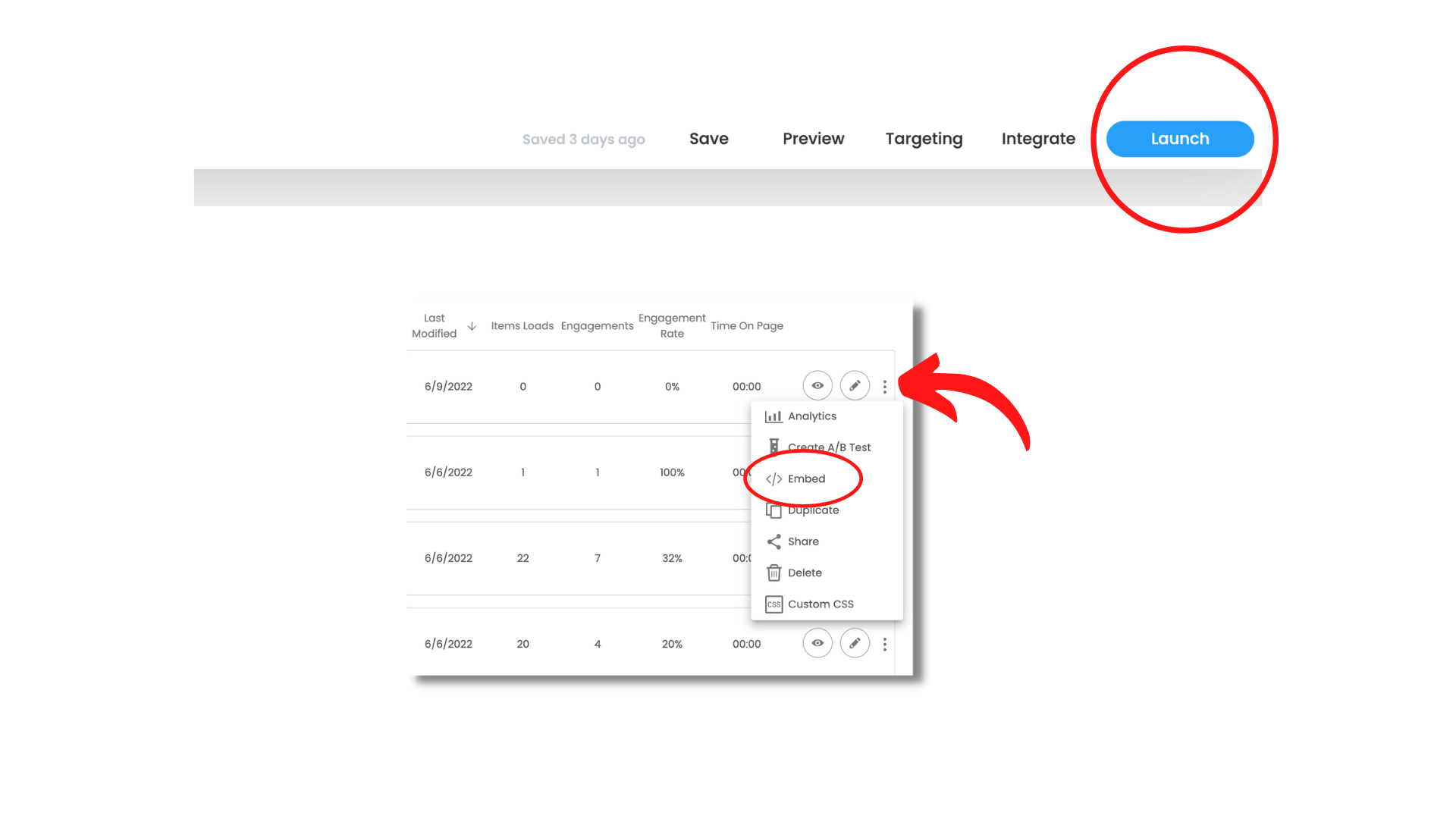
Task: Click the 0% engagement rate cell
Action: pyautogui.click(x=672, y=387)
